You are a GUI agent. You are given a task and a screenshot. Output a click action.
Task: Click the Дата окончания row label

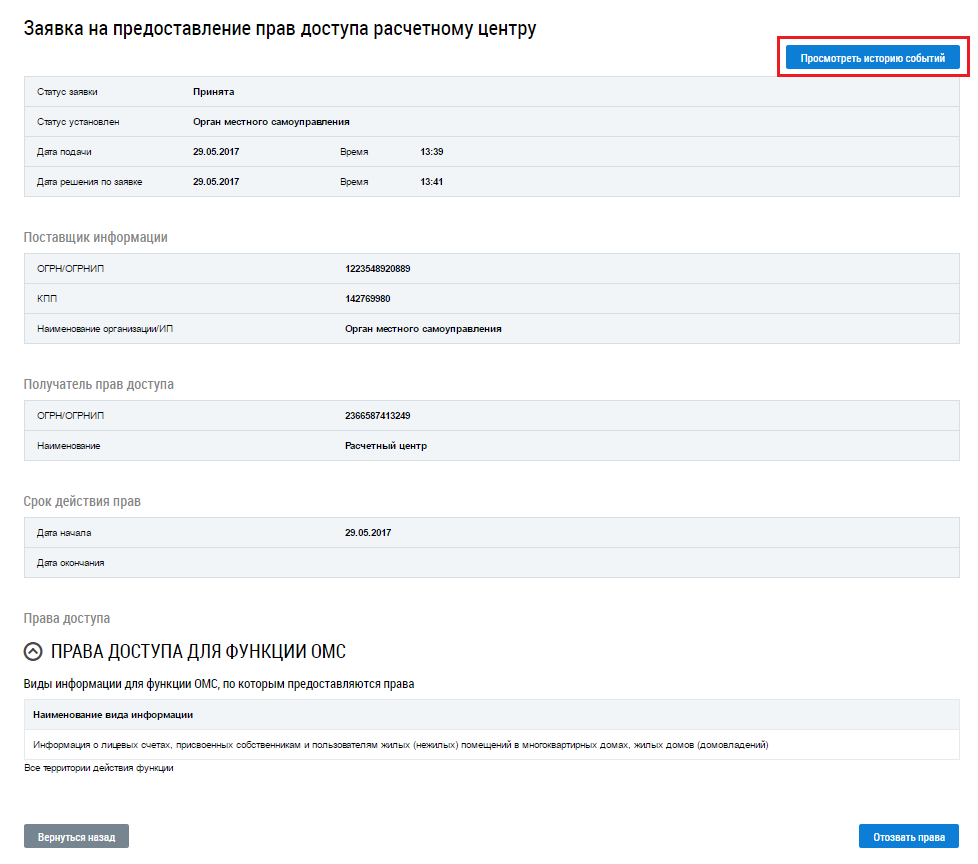[70, 563]
